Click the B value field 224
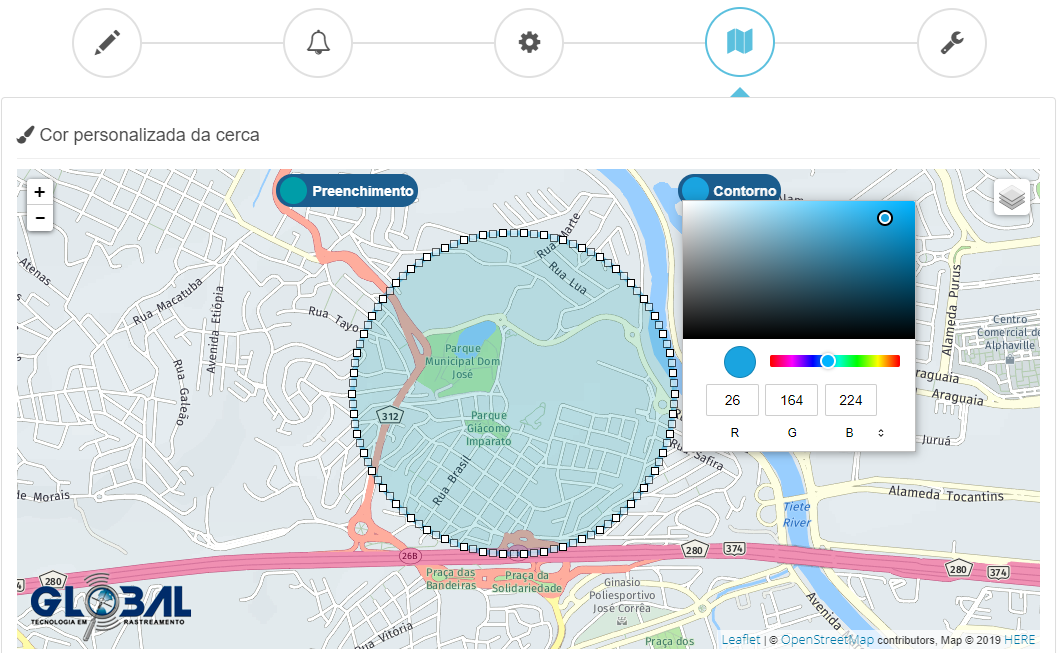The width and height of the screenshot is (1059, 653). pos(850,400)
